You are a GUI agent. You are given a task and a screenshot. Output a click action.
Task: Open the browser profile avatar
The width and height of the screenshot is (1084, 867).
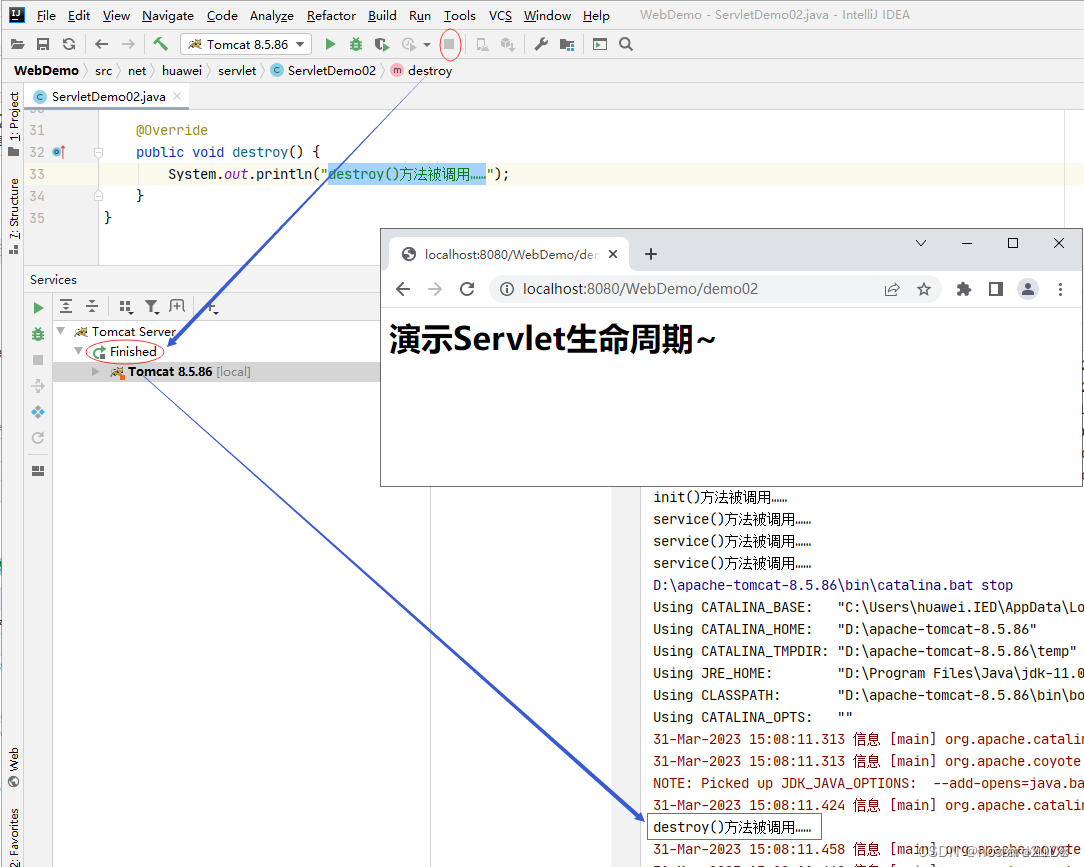click(1028, 289)
